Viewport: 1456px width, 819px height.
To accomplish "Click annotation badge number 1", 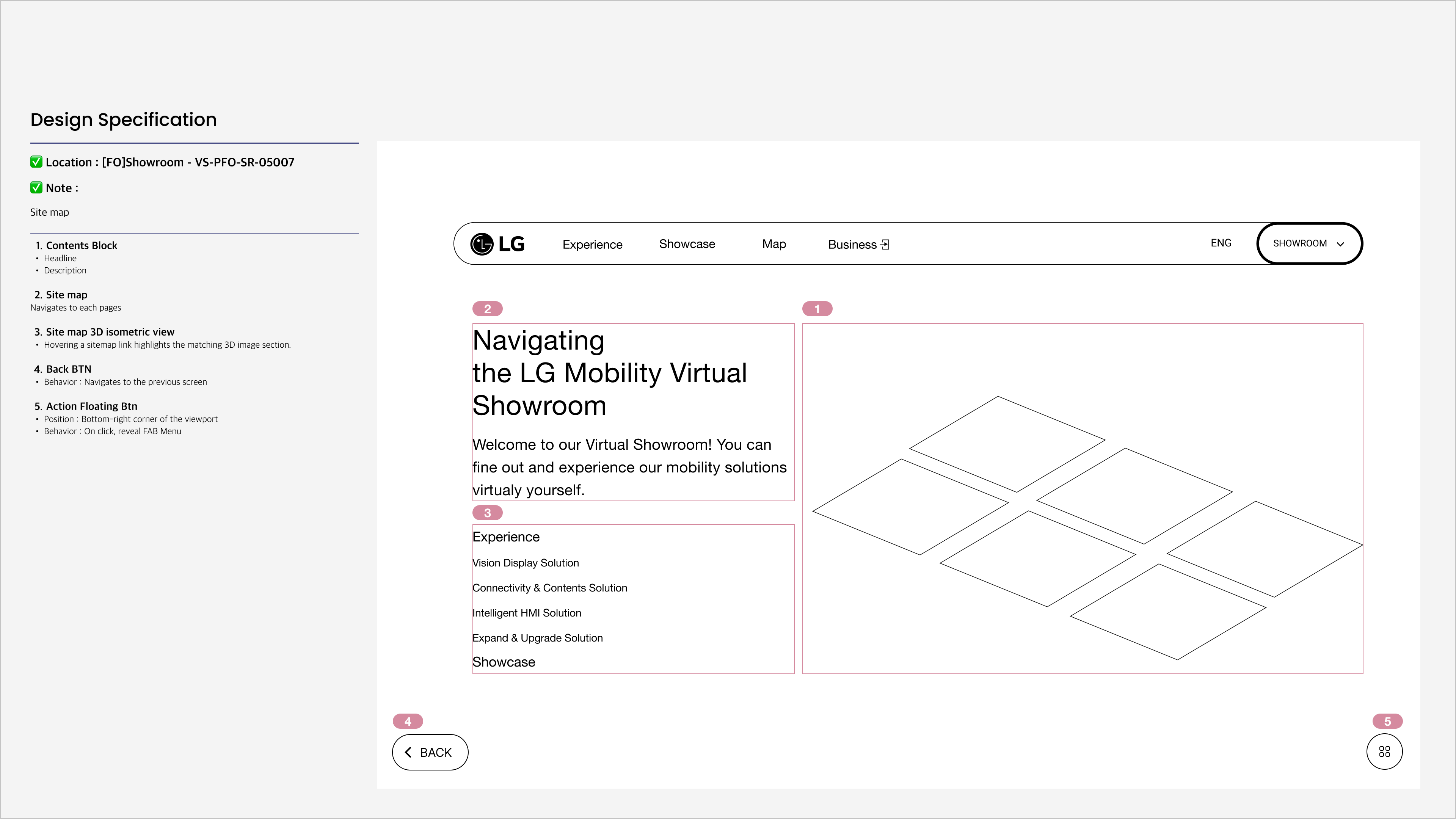I will (x=817, y=309).
